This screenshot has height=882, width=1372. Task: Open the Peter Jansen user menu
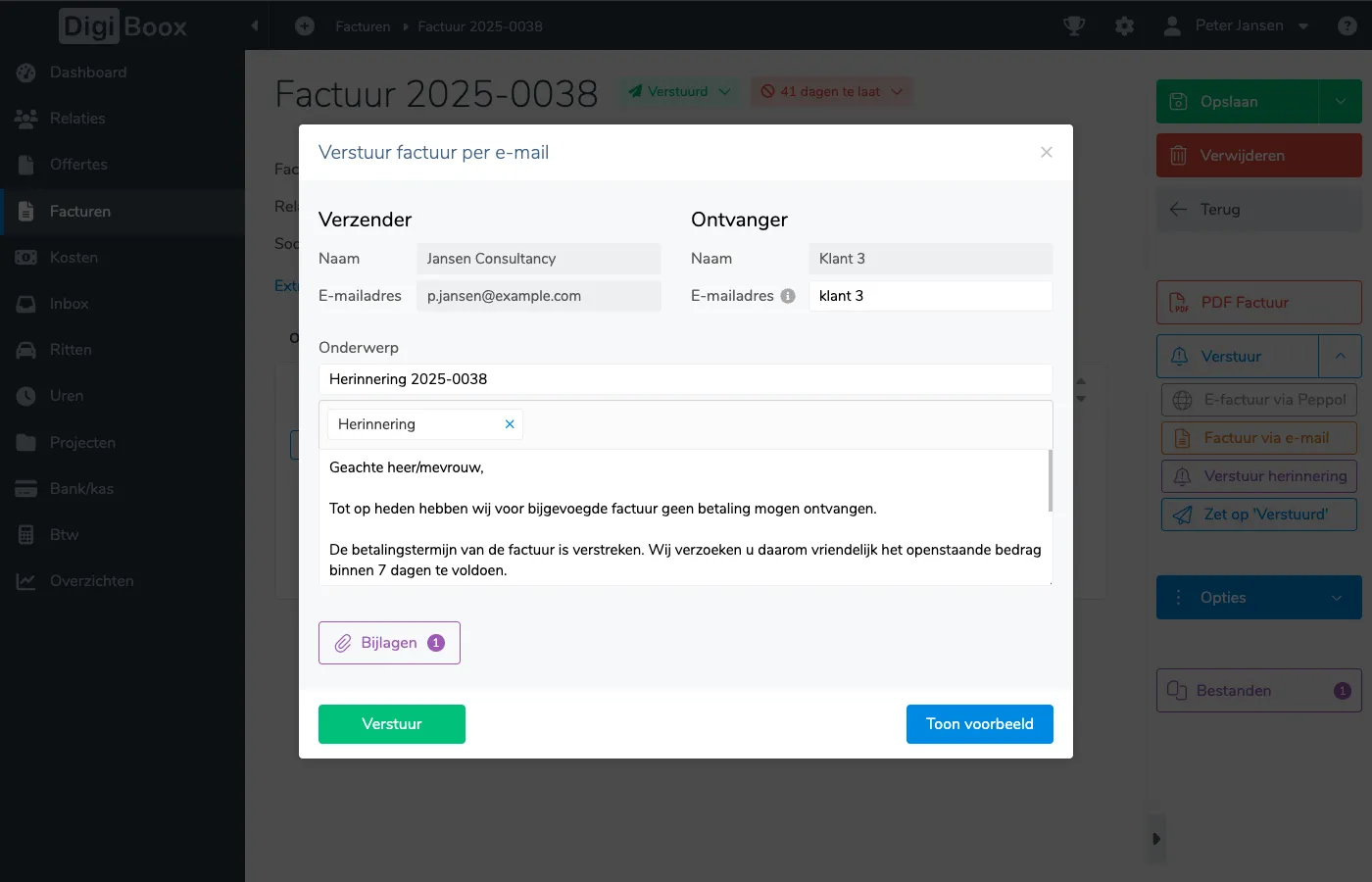pyautogui.click(x=1237, y=26)
